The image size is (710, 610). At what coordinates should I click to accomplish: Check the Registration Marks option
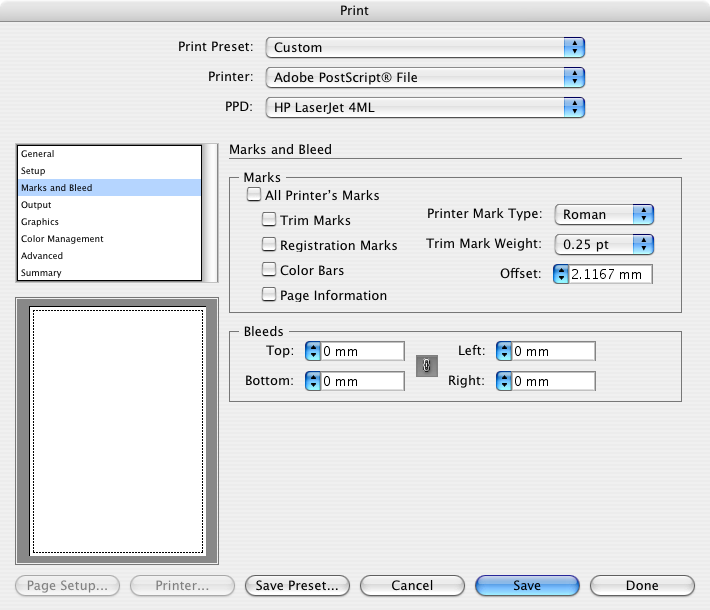click(269, 245)
